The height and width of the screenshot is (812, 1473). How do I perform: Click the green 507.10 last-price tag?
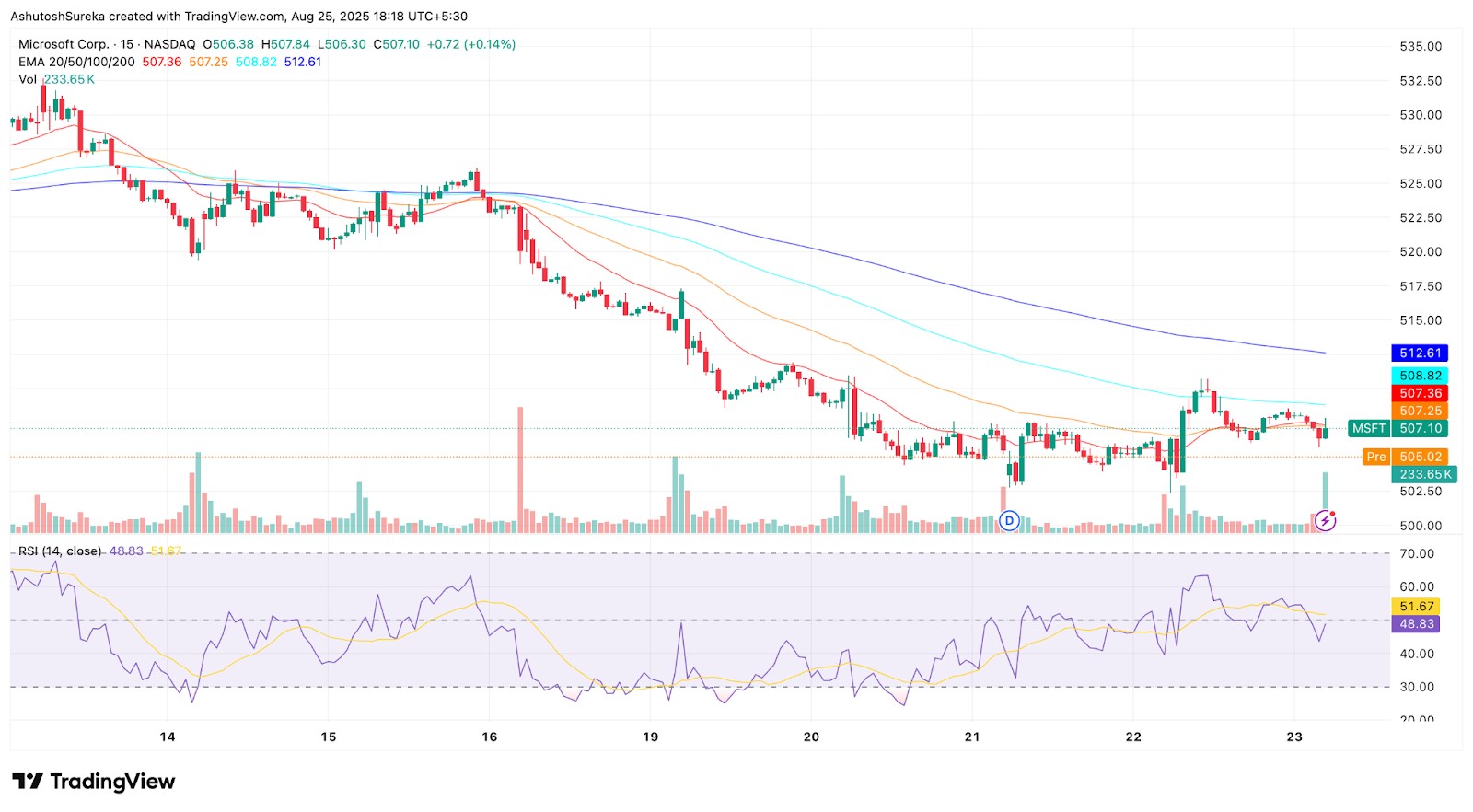(x=1421, y=428)
